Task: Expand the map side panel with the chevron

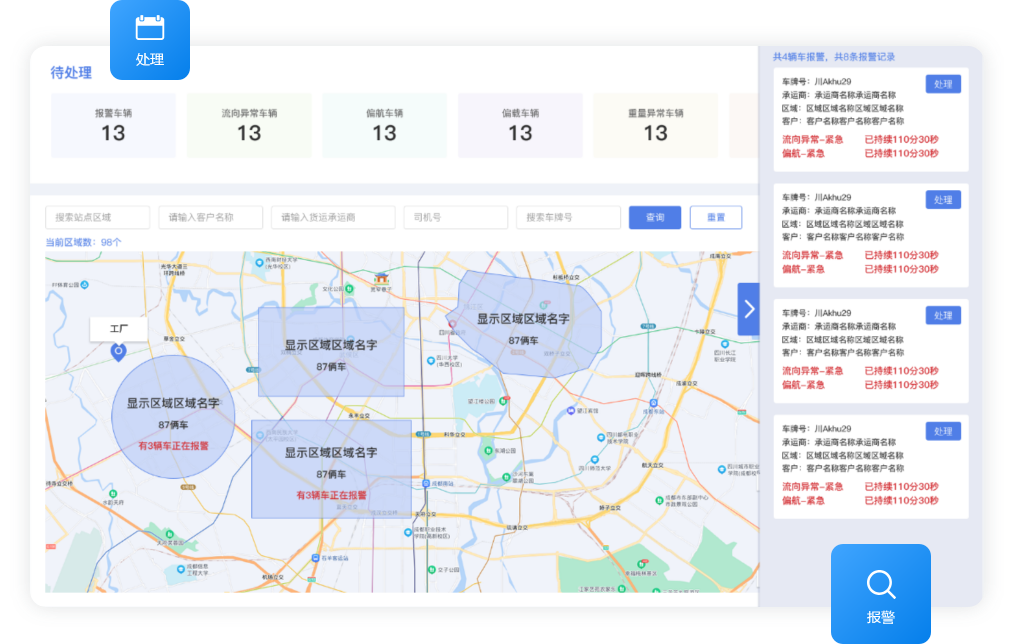Action: [x=748, y=309]
